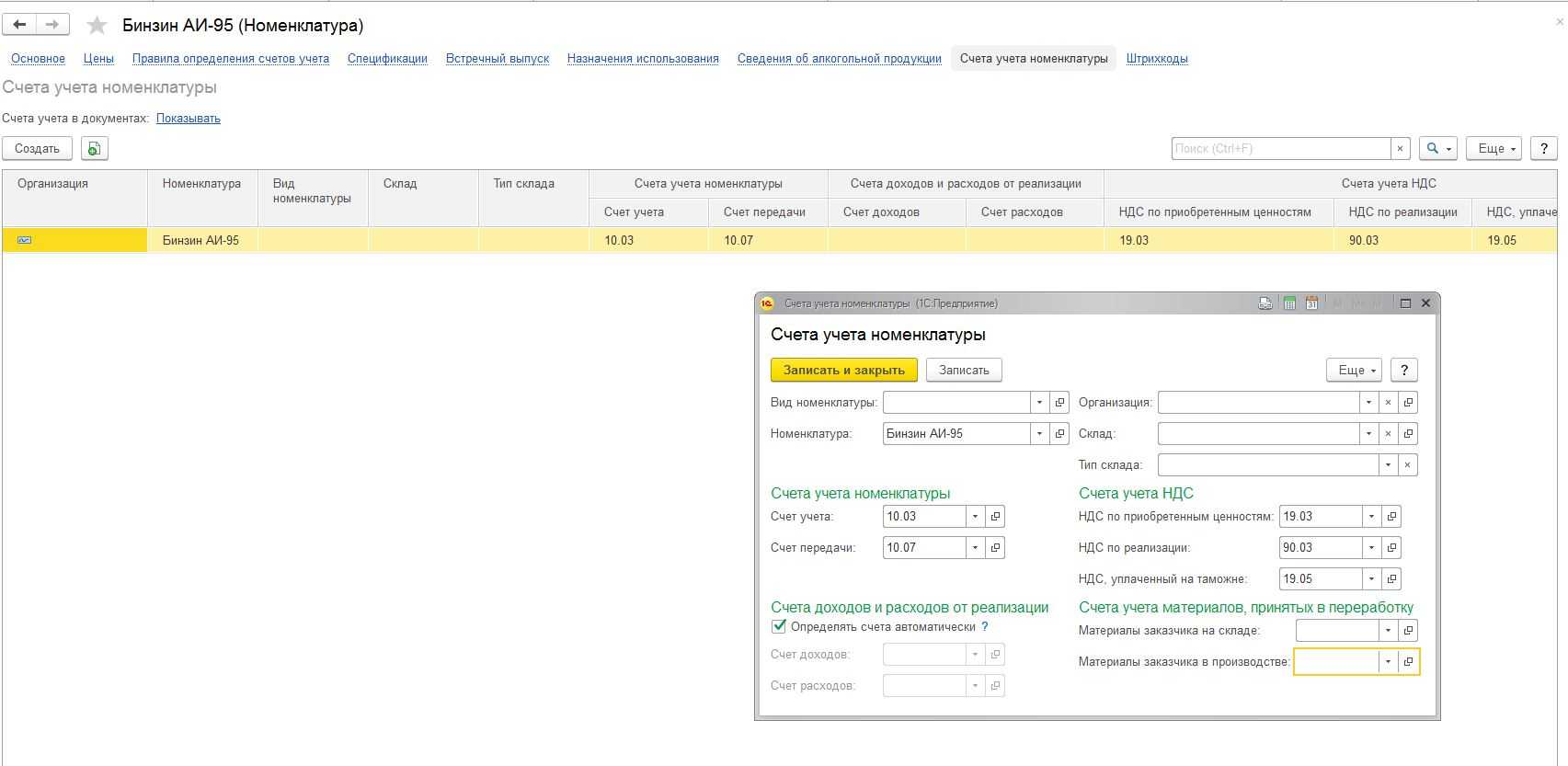Click Создать button

click(x=37, y=148)
